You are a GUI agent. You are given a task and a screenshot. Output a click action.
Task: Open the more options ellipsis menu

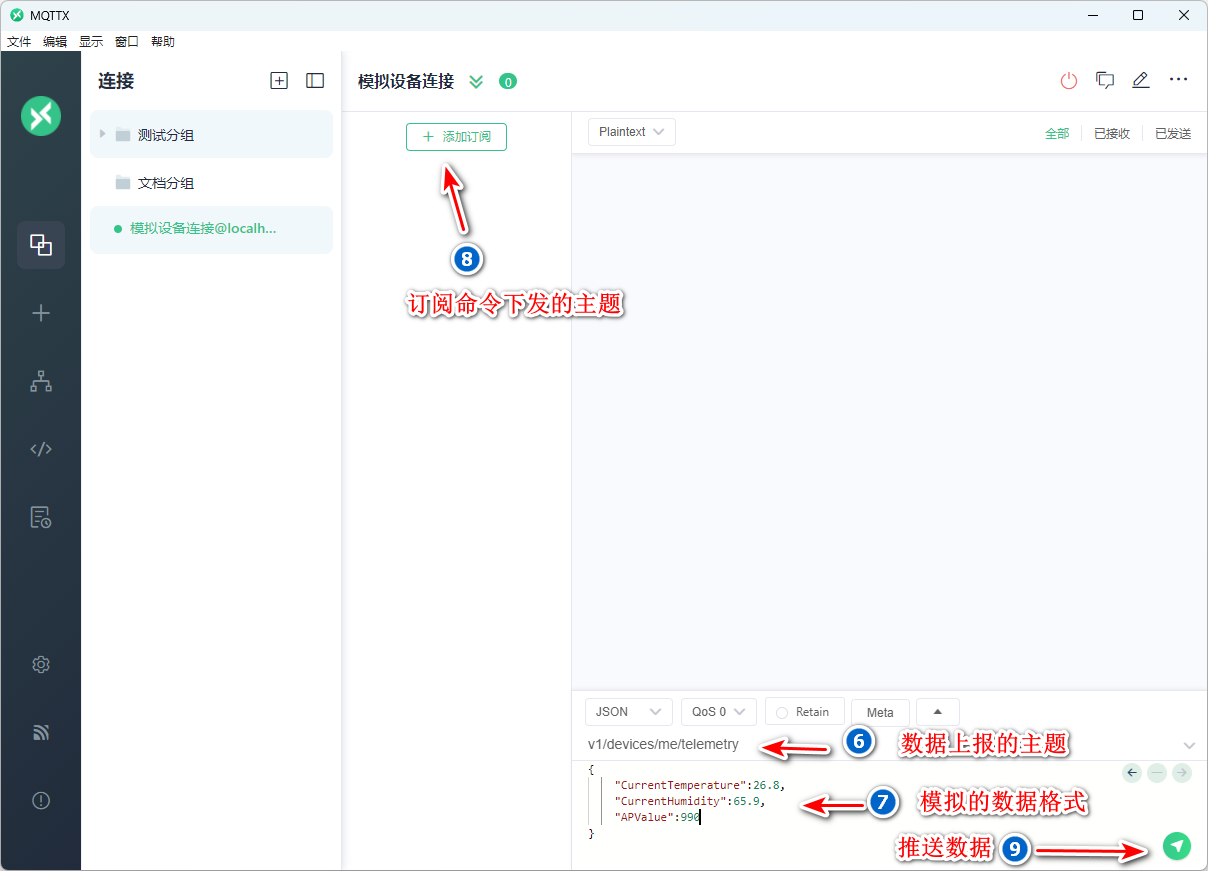pyautogui.click(x=1178, y=80)
